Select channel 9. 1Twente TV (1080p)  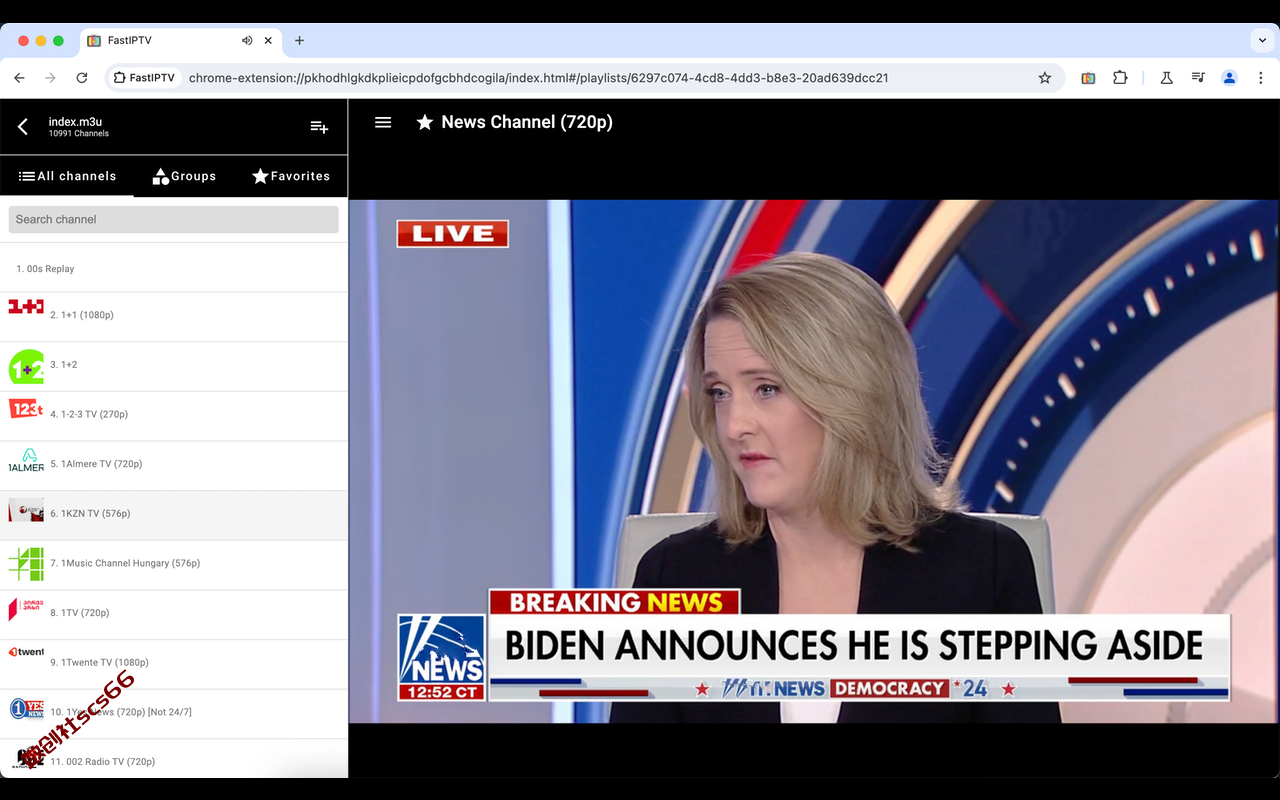[174, 664]
